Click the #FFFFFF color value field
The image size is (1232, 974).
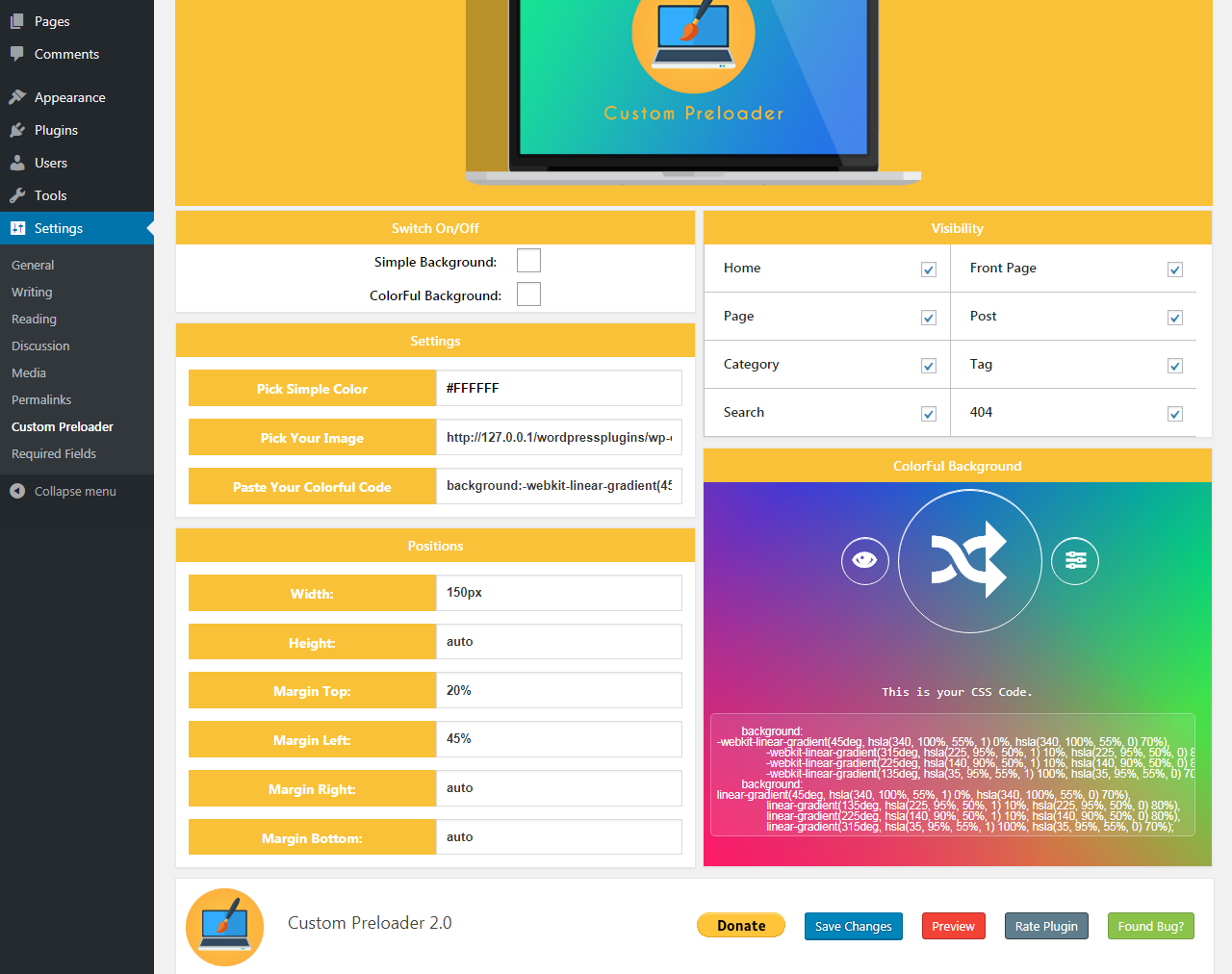pos(558,388)
